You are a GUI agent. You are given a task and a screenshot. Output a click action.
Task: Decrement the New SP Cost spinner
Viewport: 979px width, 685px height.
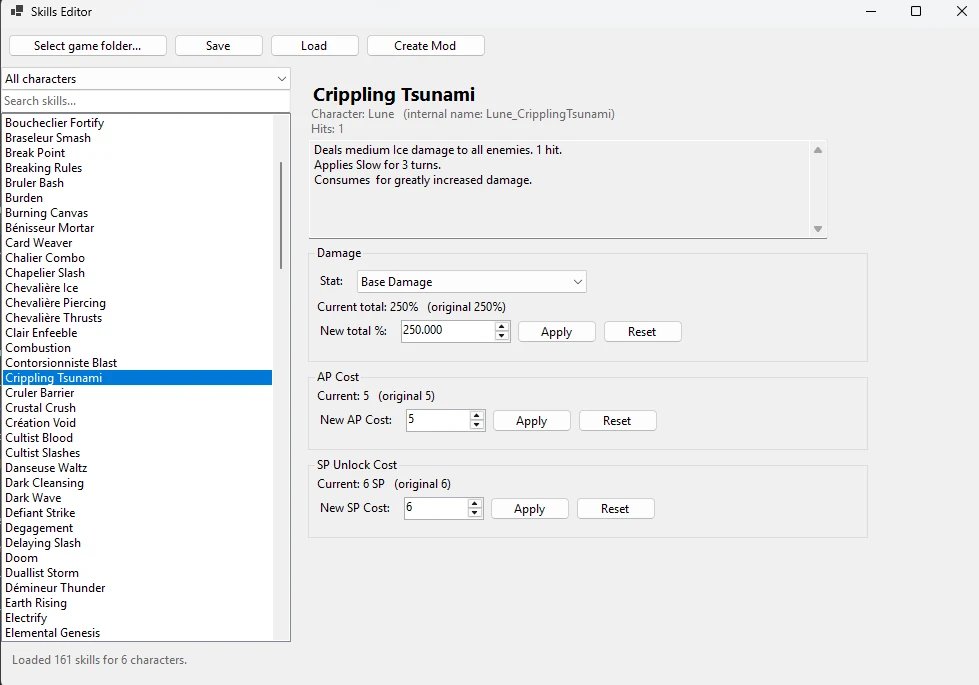475,513
